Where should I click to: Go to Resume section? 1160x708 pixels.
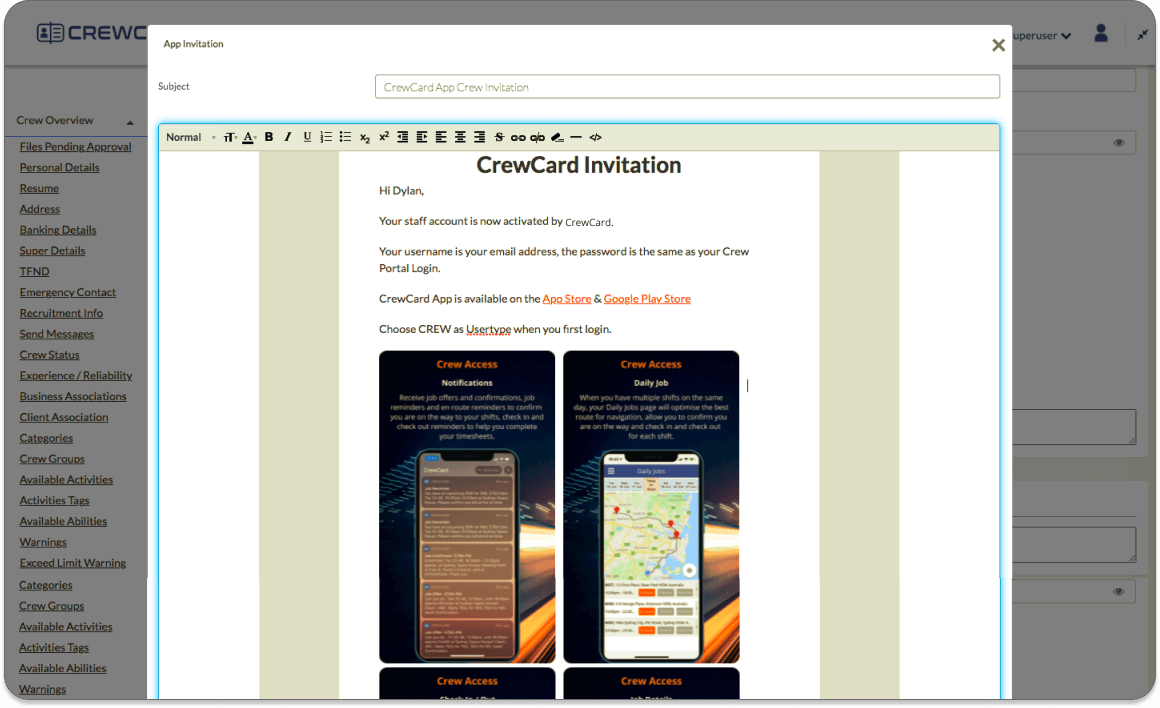click(x=39, y=188)
